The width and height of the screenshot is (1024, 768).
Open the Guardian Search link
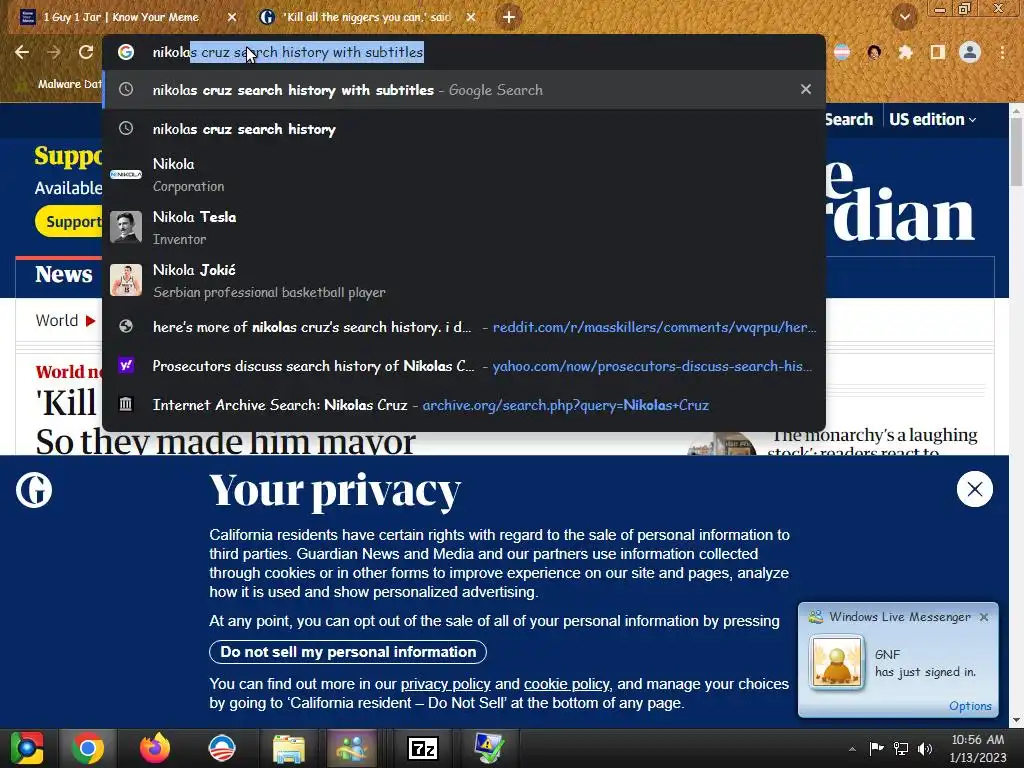(x=848, y=120)
